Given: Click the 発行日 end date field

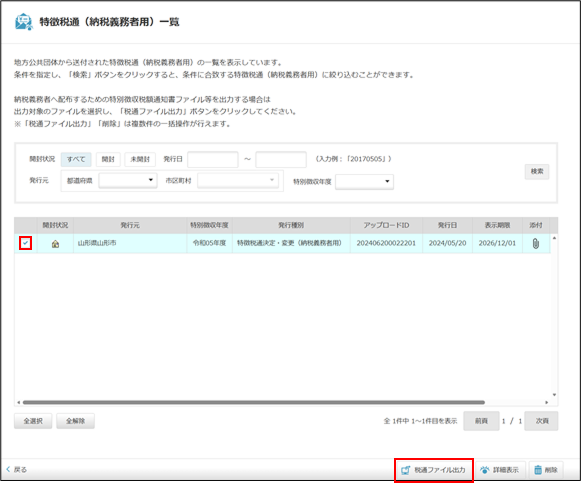Looking at the screenshot, I should tap(281, 160).
